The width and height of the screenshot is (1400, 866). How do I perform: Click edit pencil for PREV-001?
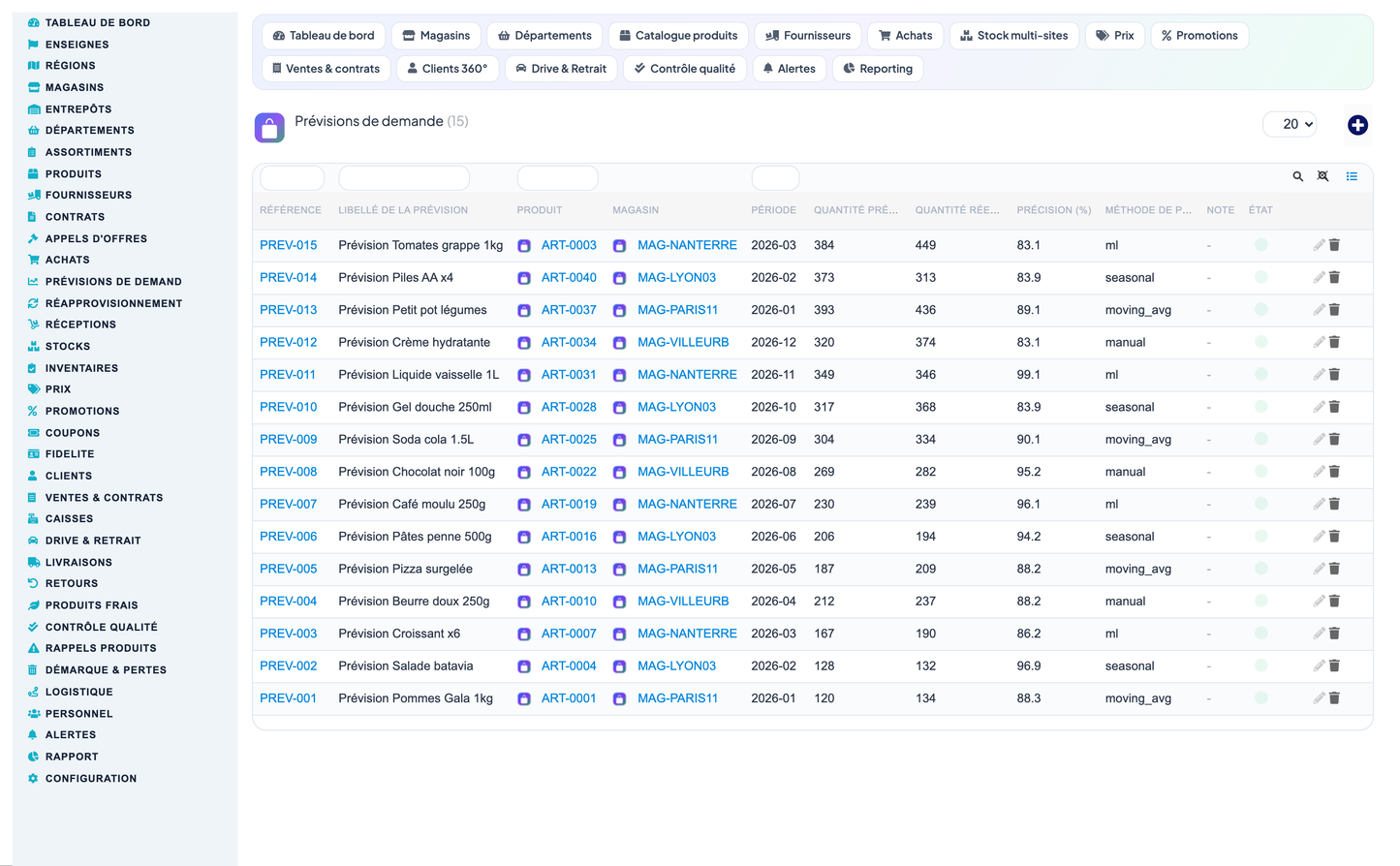(1319, 697)
